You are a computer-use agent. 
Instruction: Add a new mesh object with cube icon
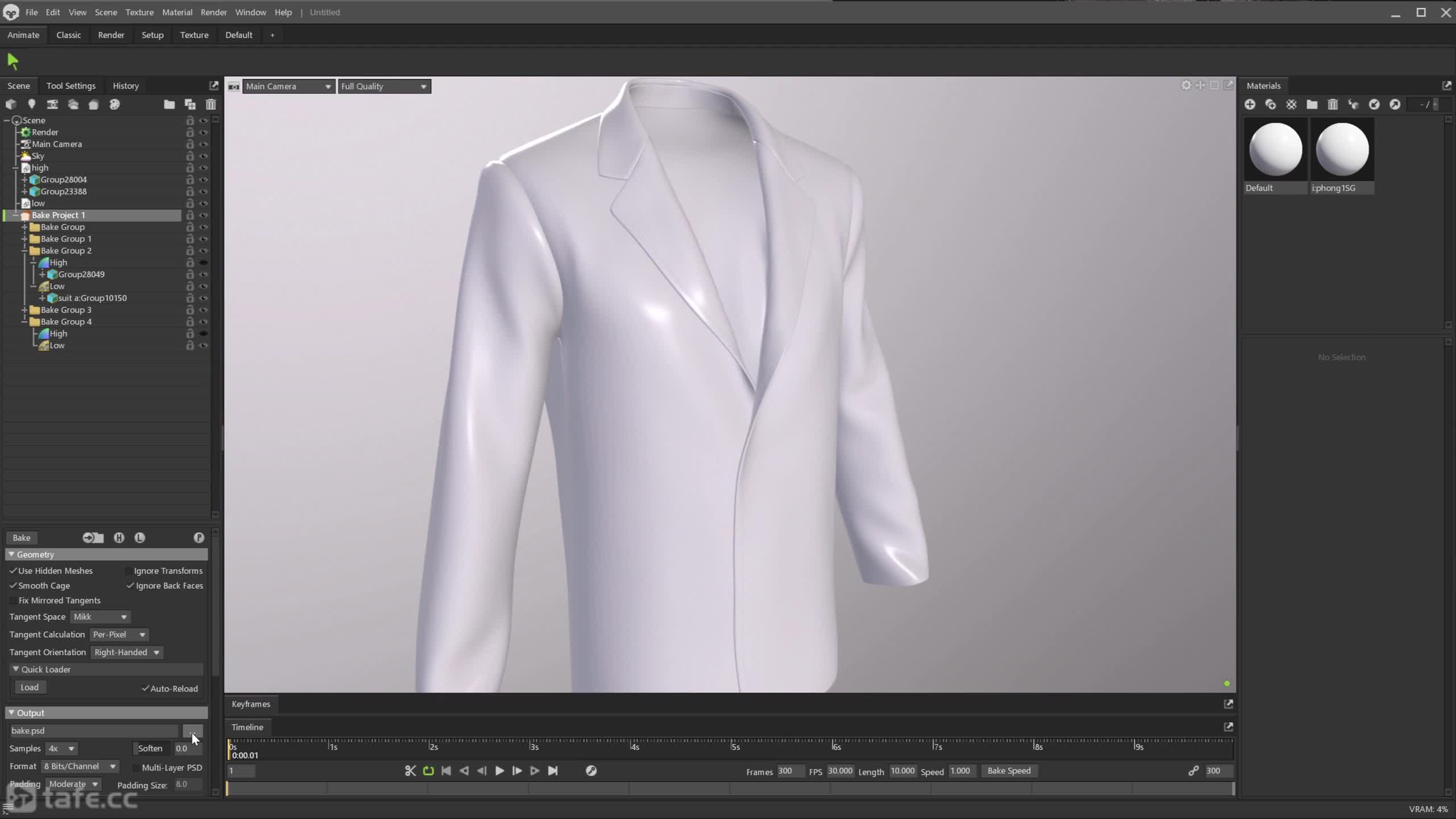pos(11,104)
